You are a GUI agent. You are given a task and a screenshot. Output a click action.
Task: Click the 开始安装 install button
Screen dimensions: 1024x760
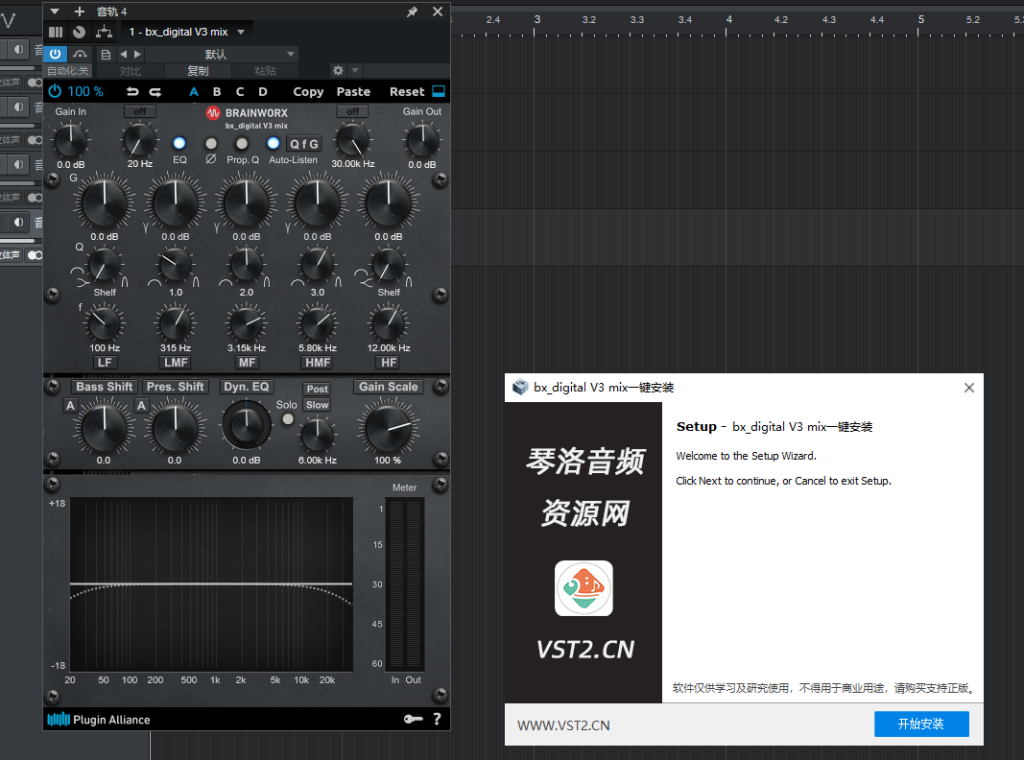[920, 723]
